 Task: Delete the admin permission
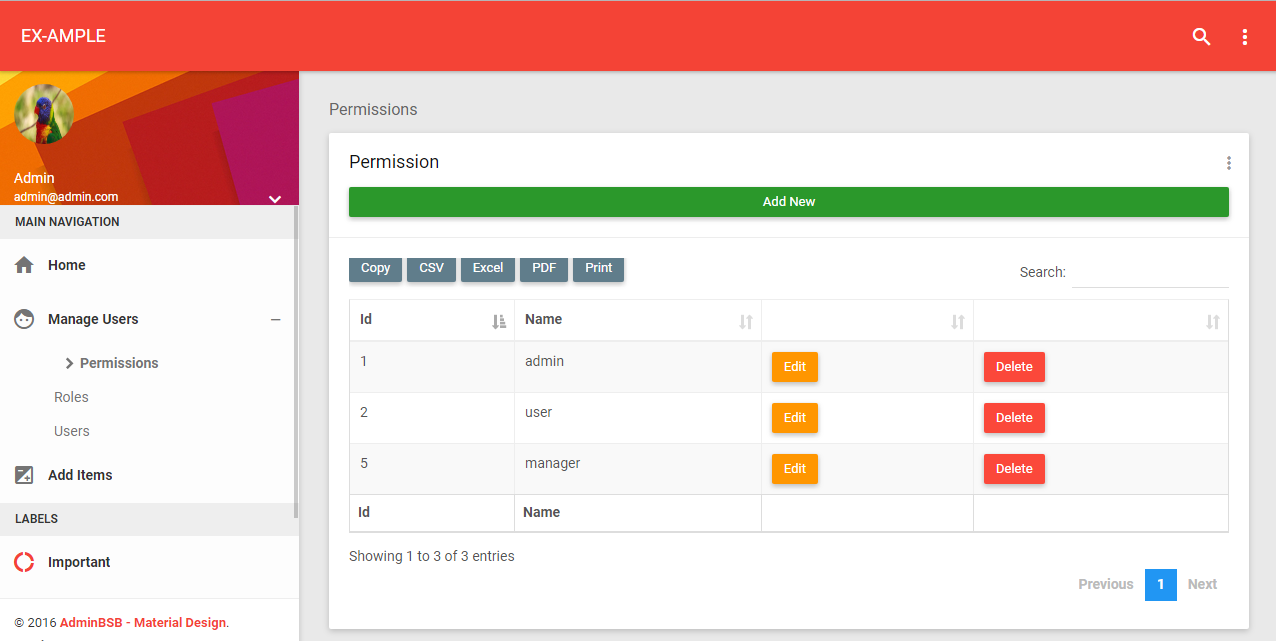1014,367
